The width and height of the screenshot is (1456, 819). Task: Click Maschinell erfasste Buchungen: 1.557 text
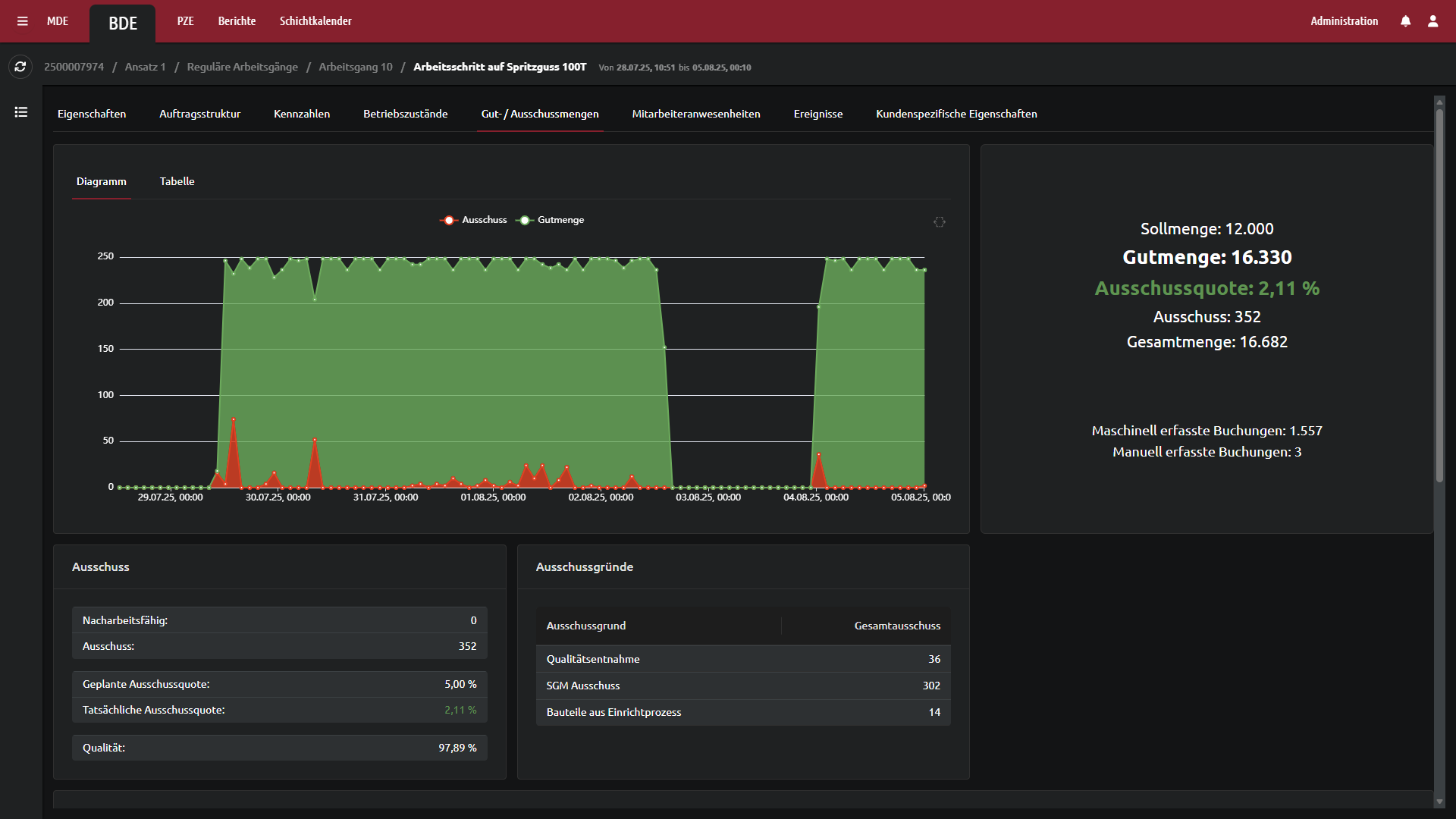click(1207, 431)
